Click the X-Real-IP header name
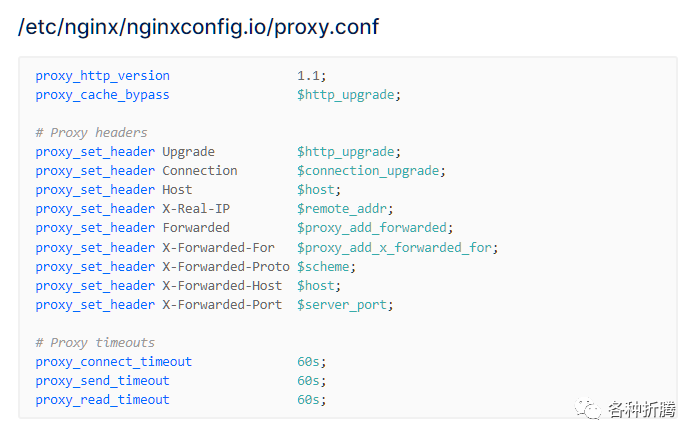Viewport: 698px width, 440px height. 196,209
